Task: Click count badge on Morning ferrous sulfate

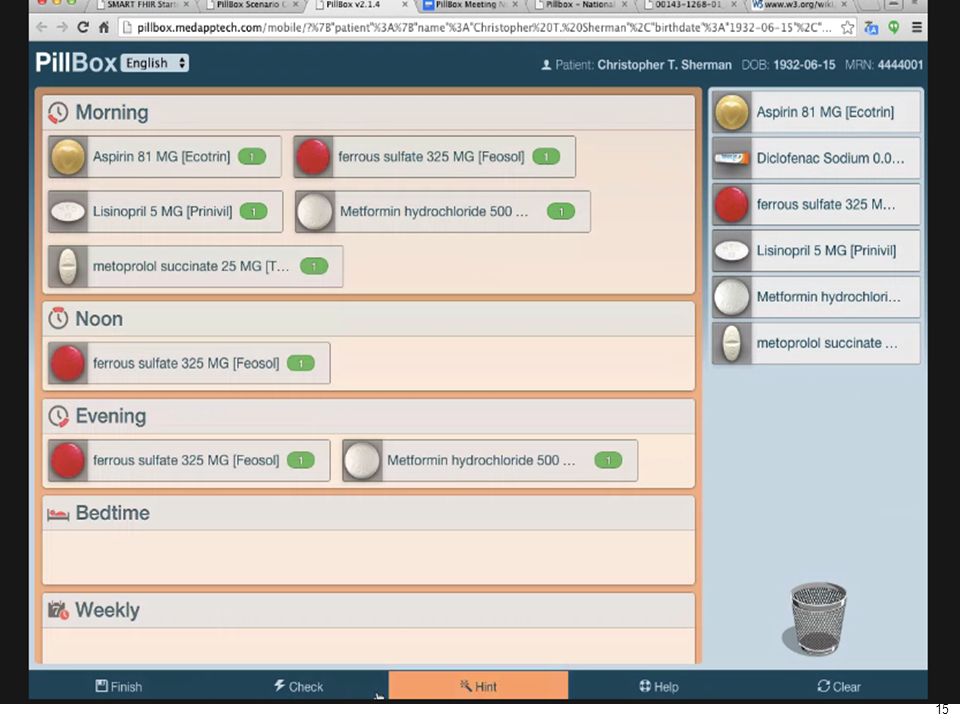Action: pos(546,157)
